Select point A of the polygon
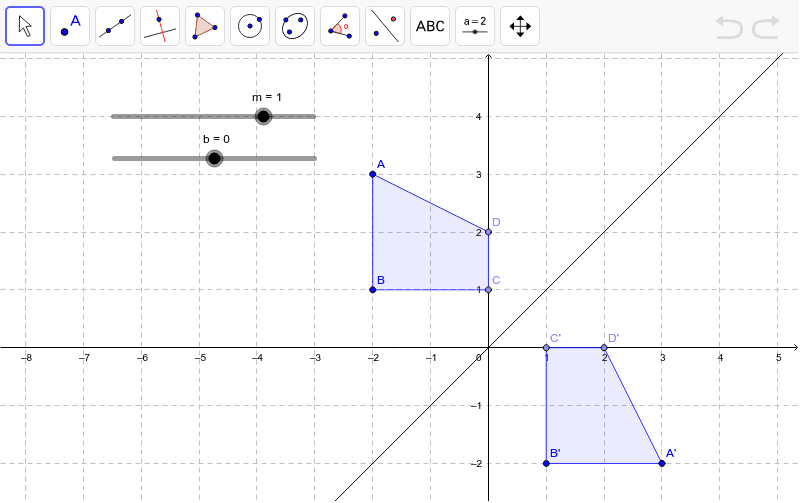Image resolution: width=800 pixels, height=503 pixels. [372, 174]
